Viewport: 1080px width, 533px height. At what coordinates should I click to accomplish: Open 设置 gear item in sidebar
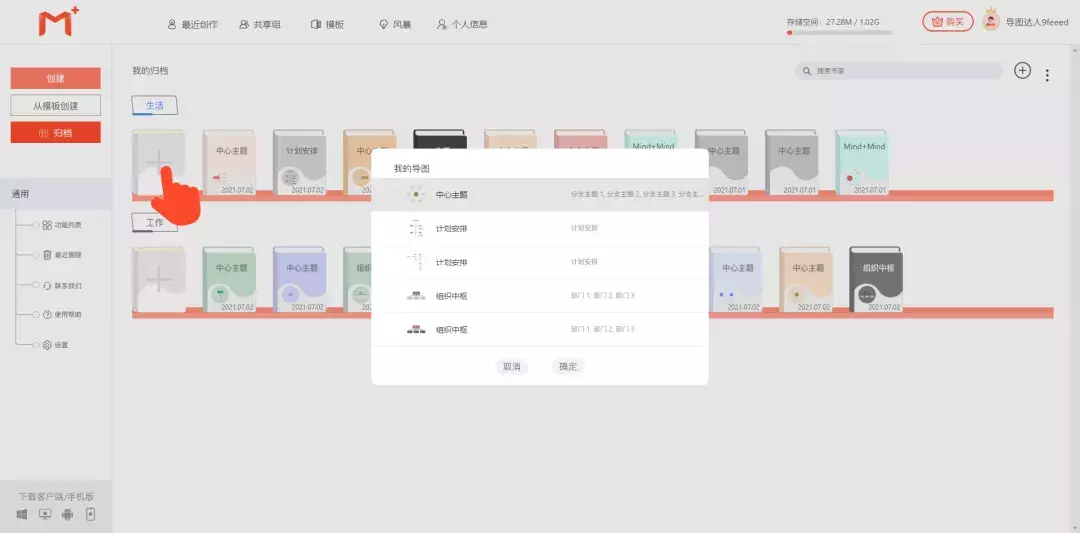[x=55, y=345]
